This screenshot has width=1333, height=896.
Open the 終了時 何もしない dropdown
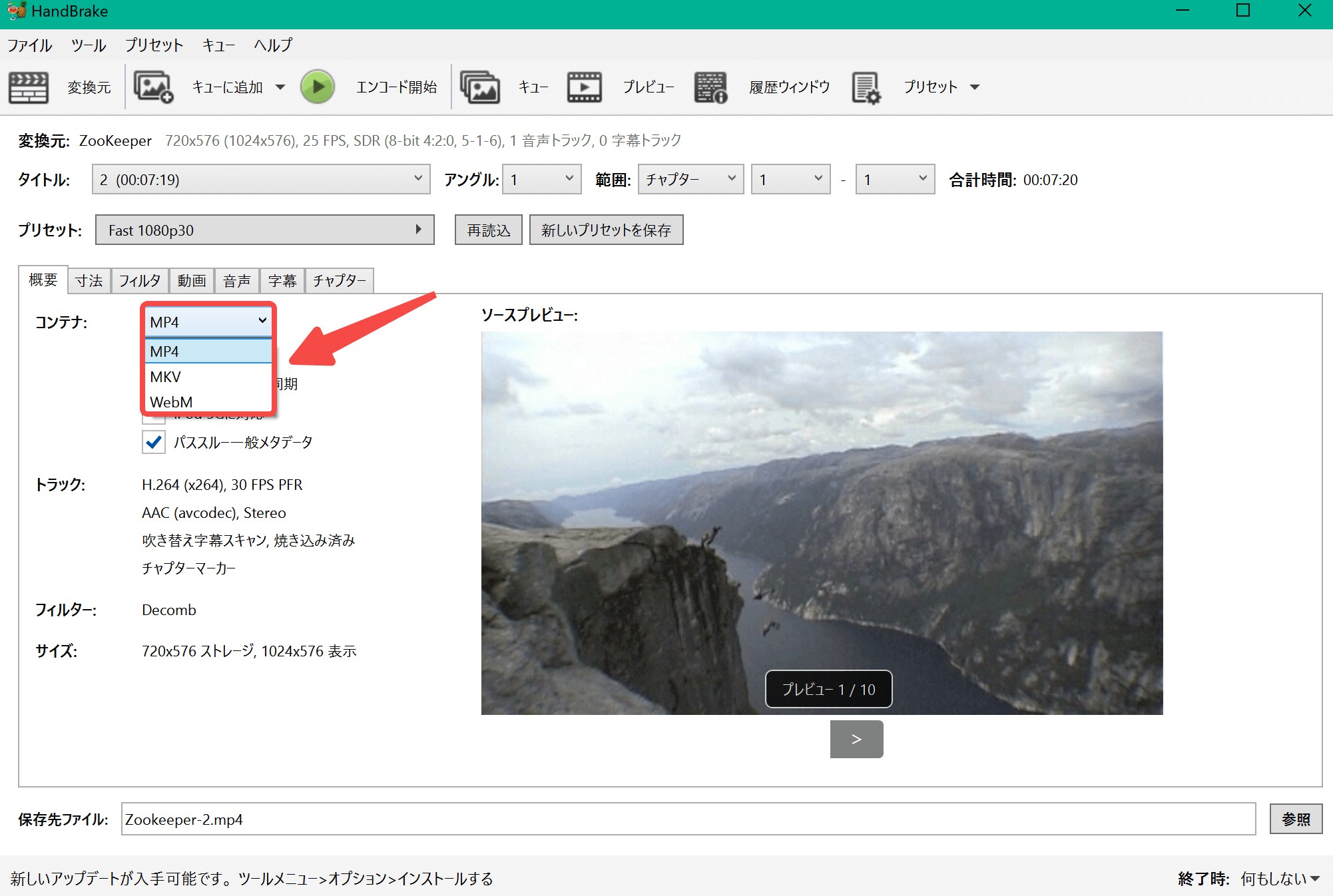pos(1280,879)
